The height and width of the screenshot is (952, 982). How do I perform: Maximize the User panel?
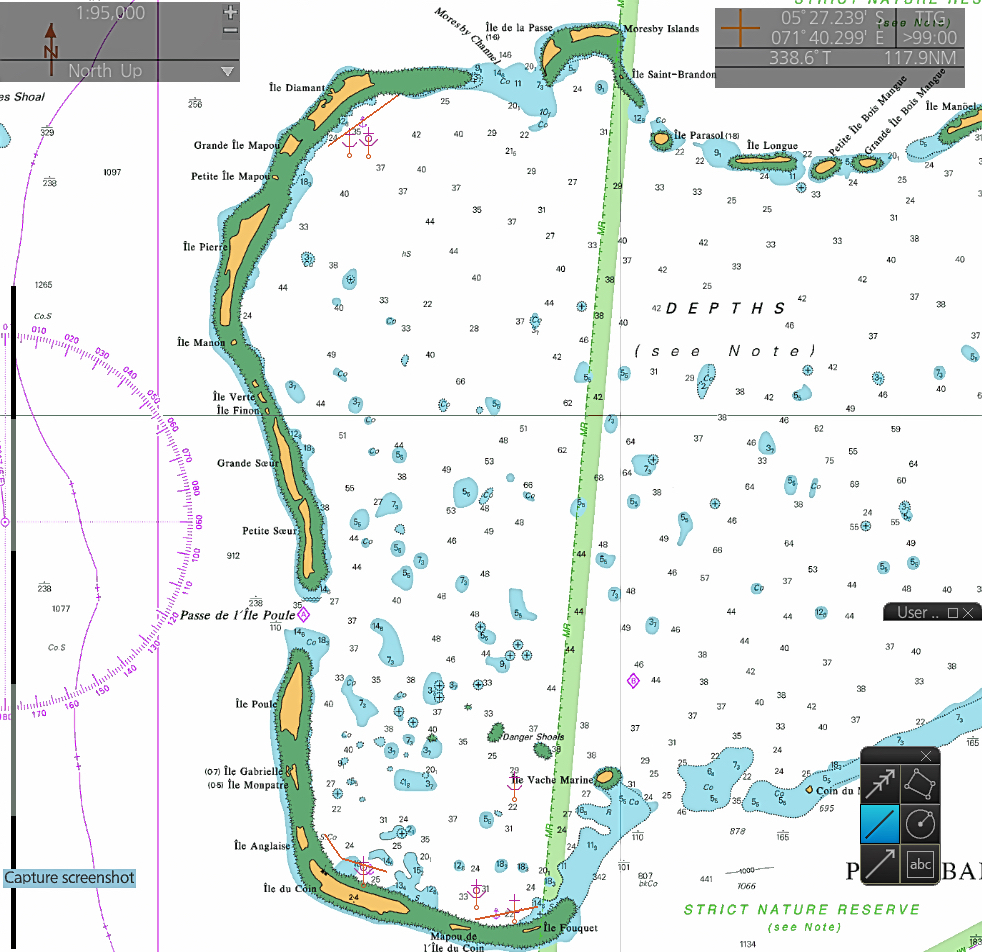click(953, 613)
